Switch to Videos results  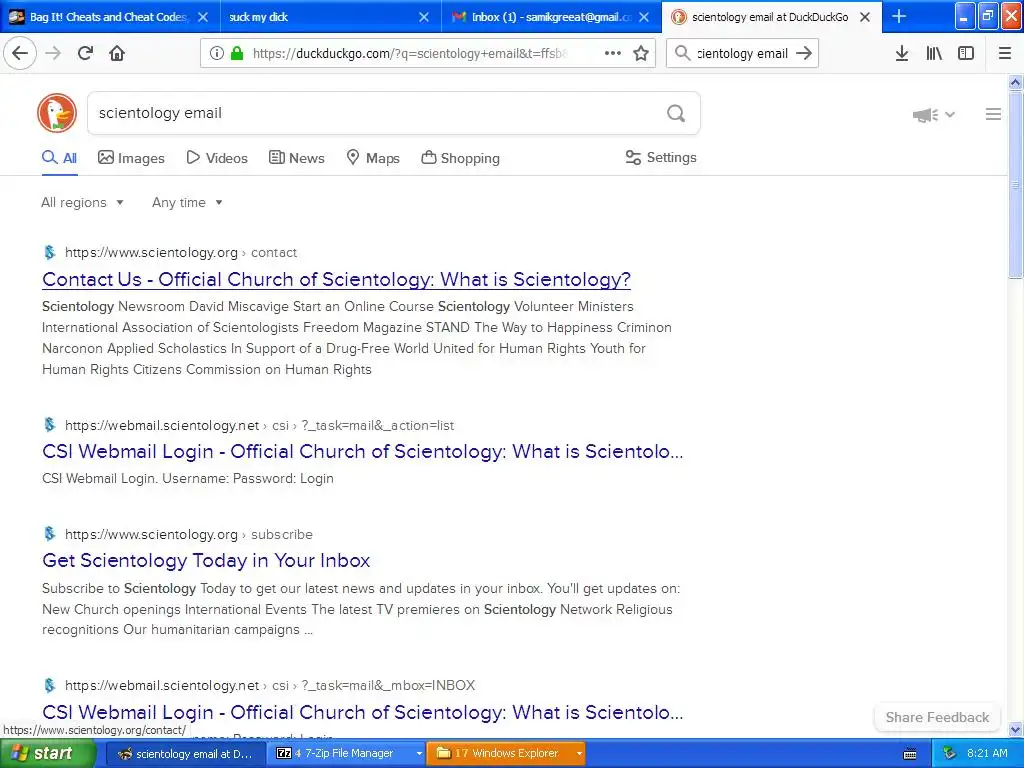coord(217,158)
